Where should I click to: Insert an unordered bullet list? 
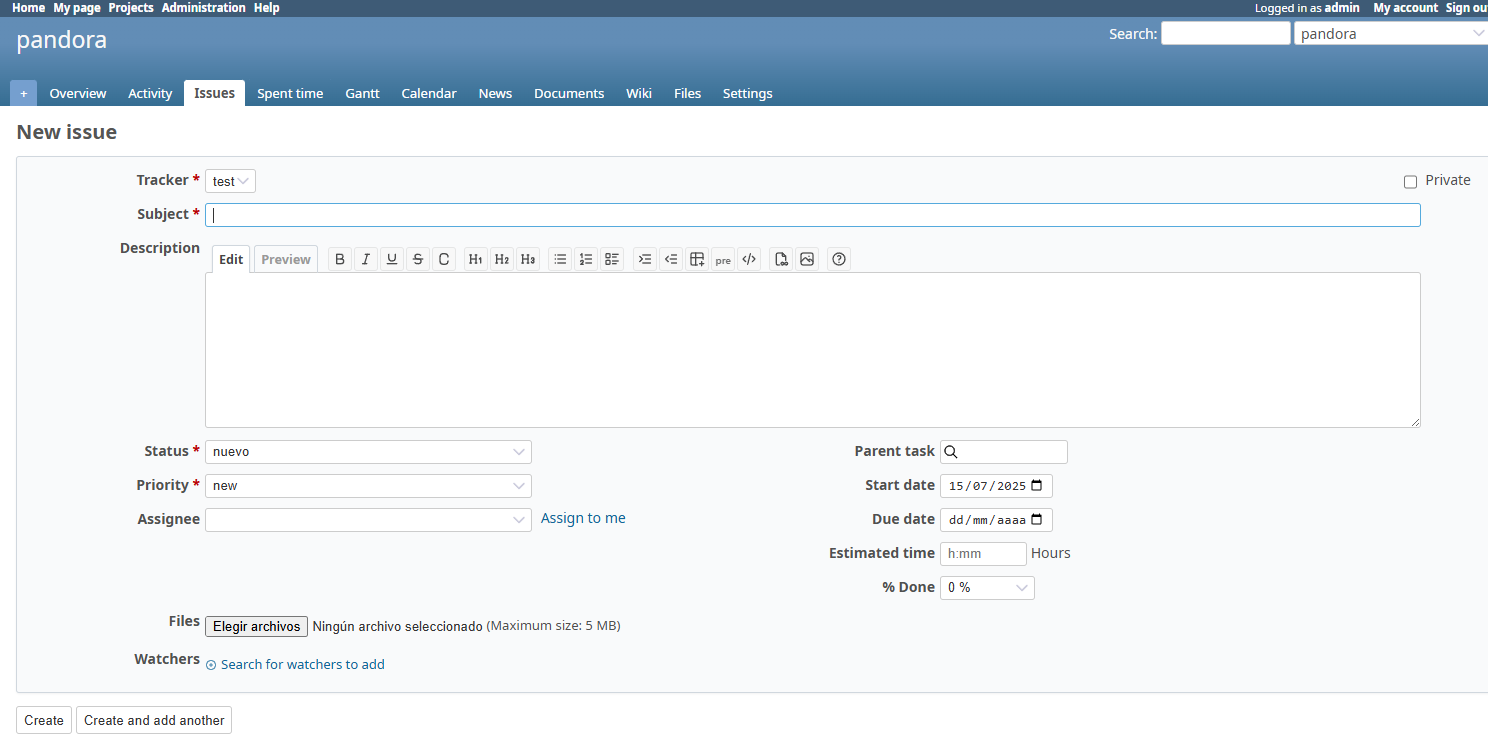coord(560,259)
